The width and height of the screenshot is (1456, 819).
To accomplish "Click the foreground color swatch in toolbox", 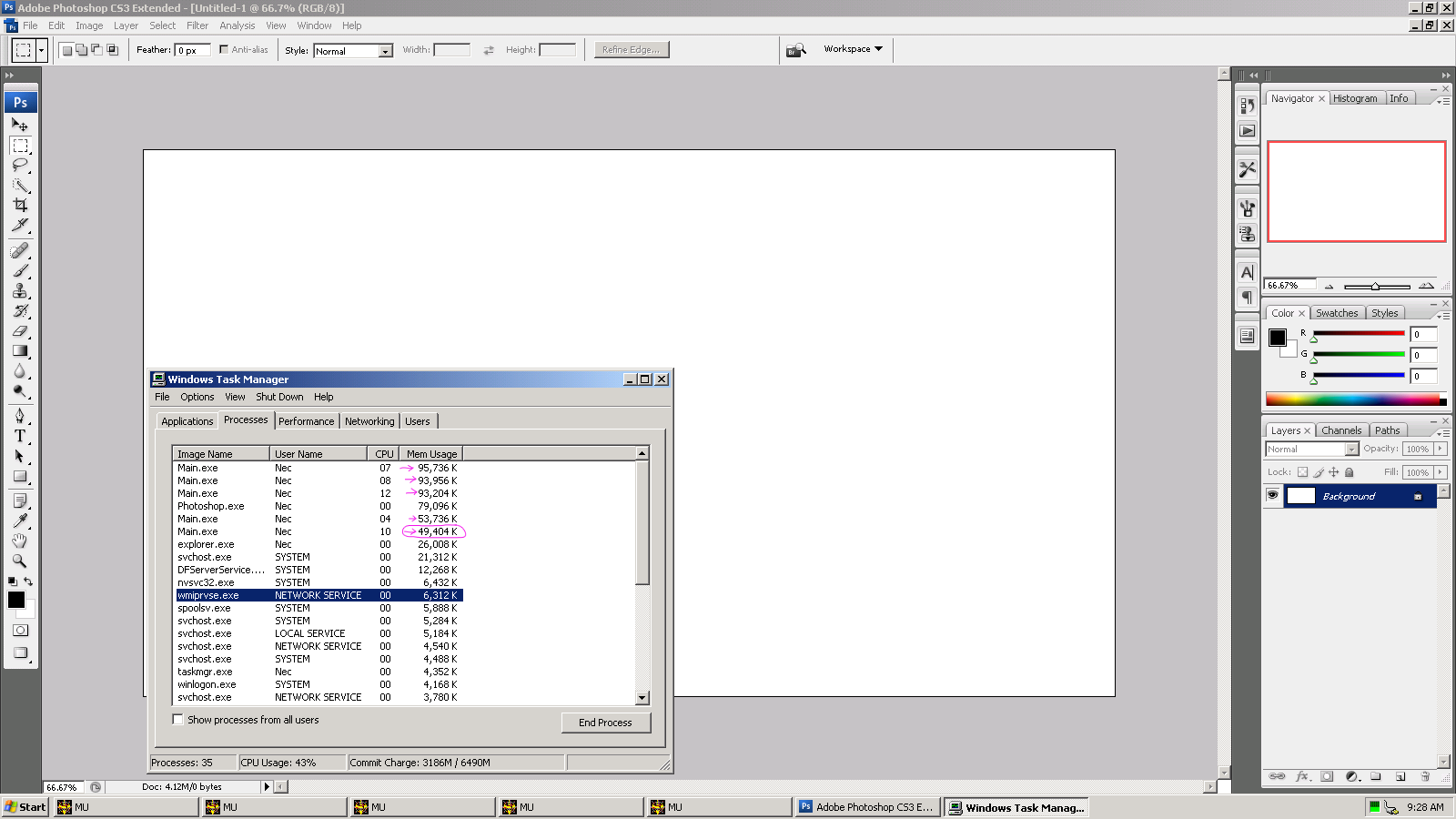I will [x=16, y=599].
